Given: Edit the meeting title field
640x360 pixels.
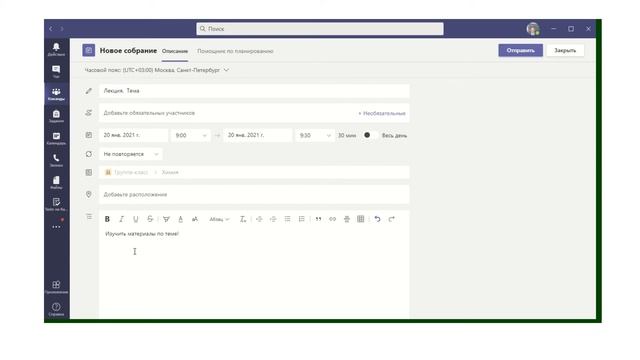Looking at the screenshot, I should click(x=254, y=91).
